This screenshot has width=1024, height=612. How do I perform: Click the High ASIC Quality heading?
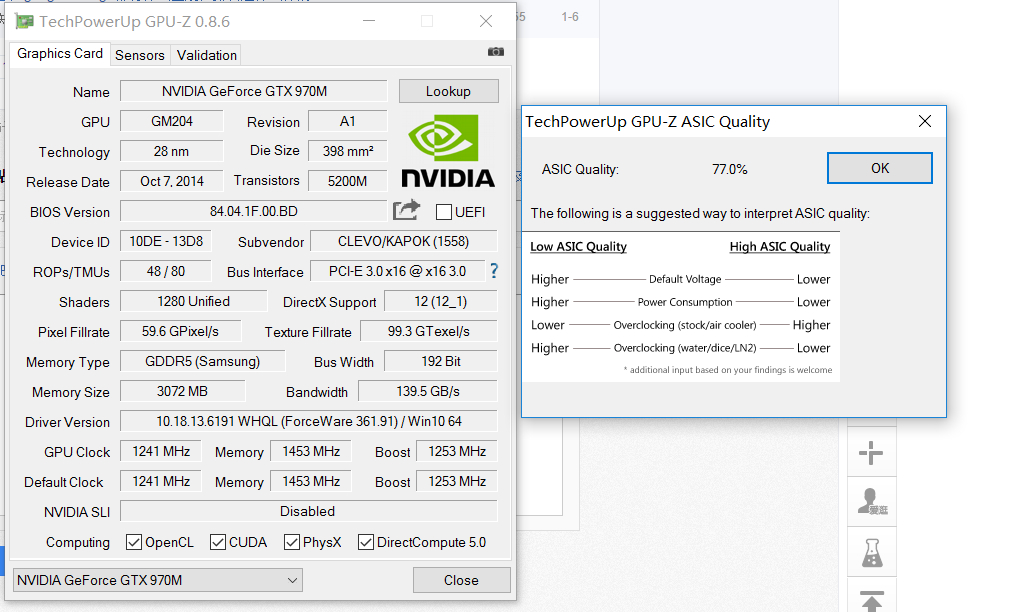point(780,247)
